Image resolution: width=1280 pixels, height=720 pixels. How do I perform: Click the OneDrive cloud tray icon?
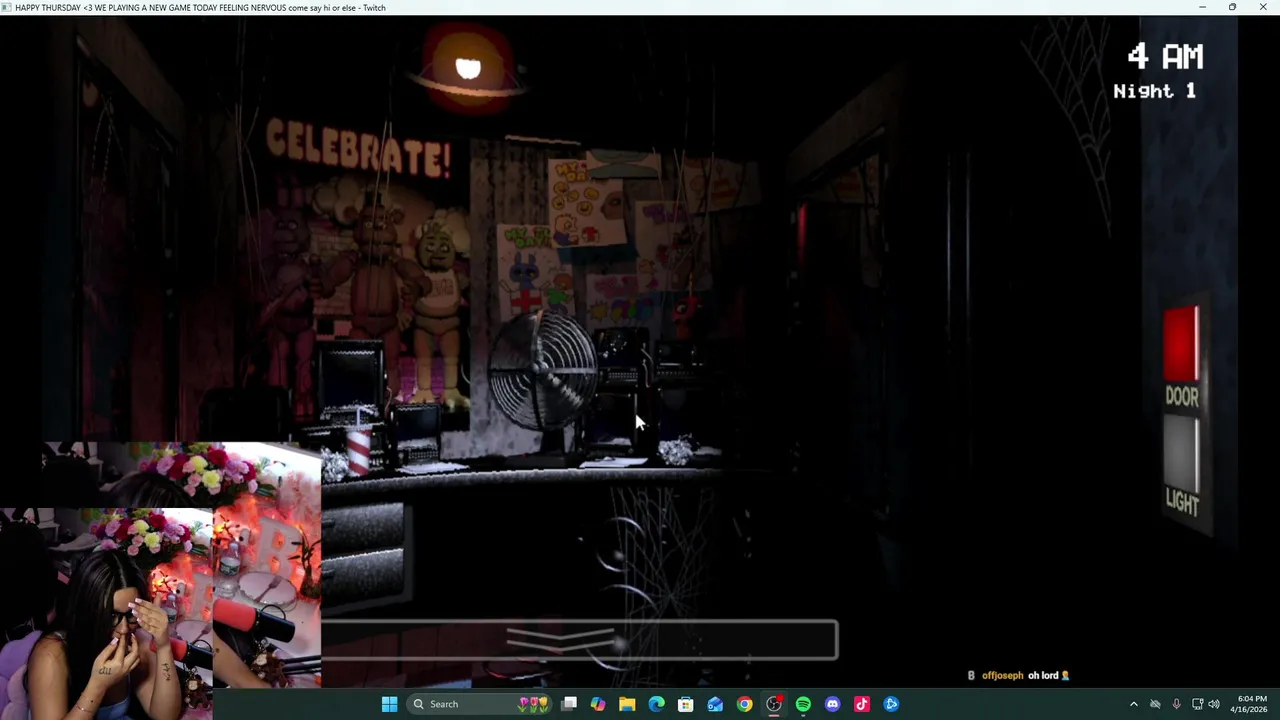coord(1155,704)
